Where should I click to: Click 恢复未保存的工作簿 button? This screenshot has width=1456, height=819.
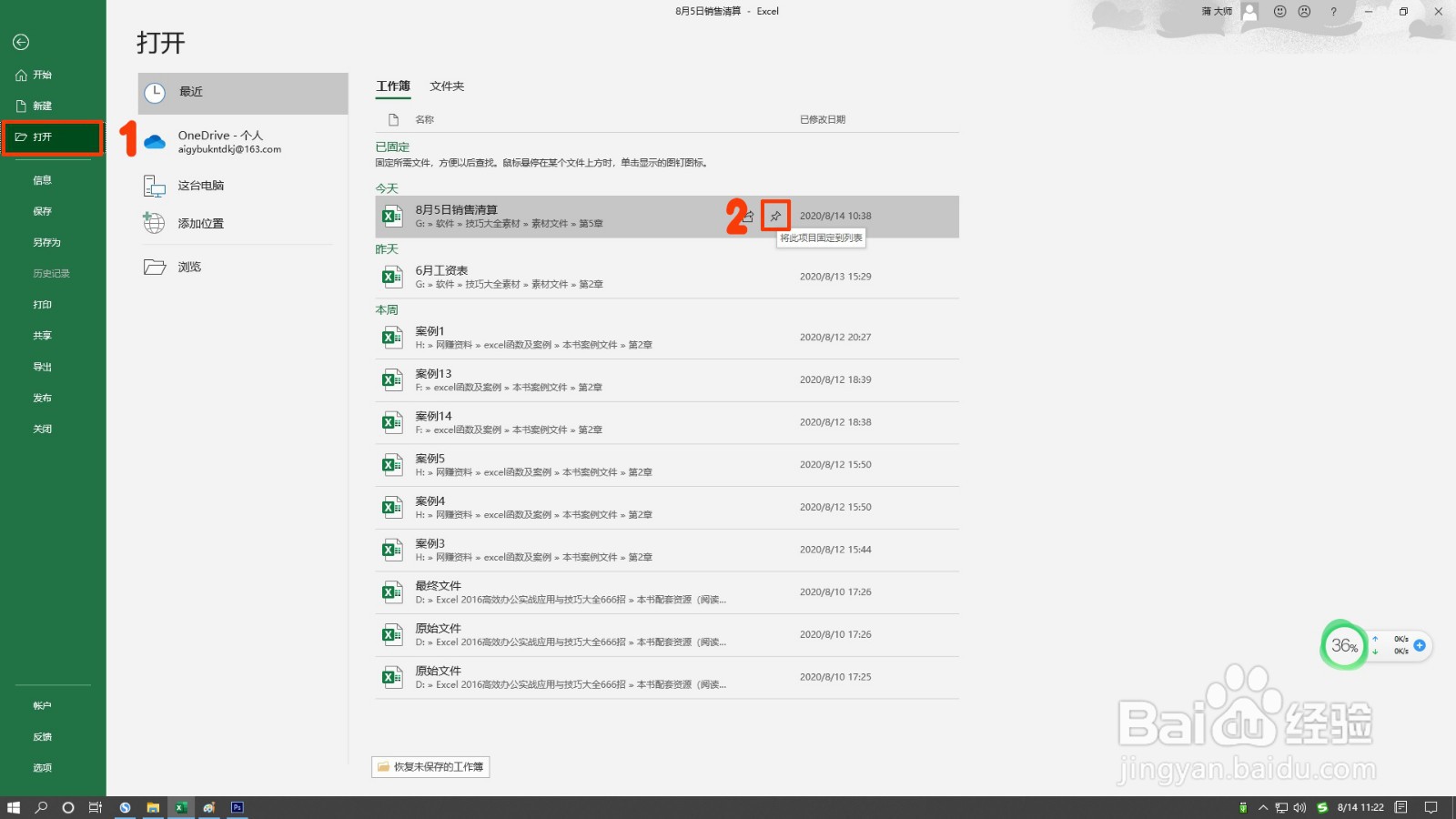click(x=430, y=767)
